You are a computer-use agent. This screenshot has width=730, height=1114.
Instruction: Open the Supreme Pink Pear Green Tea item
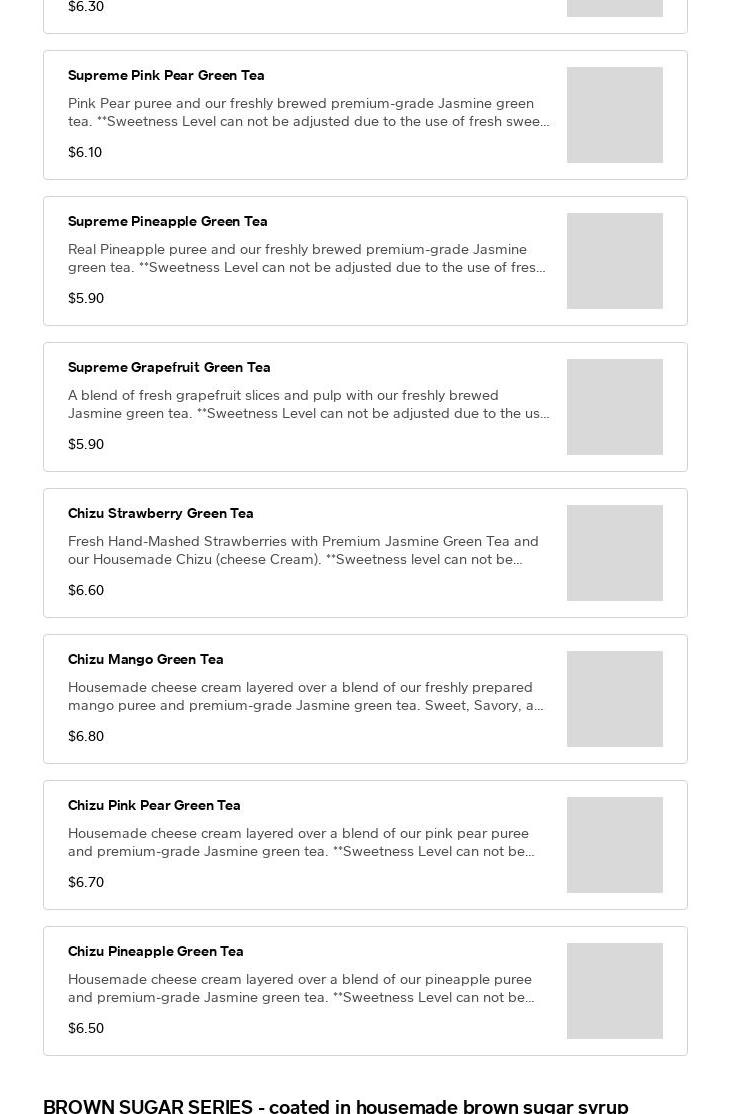pyautogui.click(x=166, y=76)
